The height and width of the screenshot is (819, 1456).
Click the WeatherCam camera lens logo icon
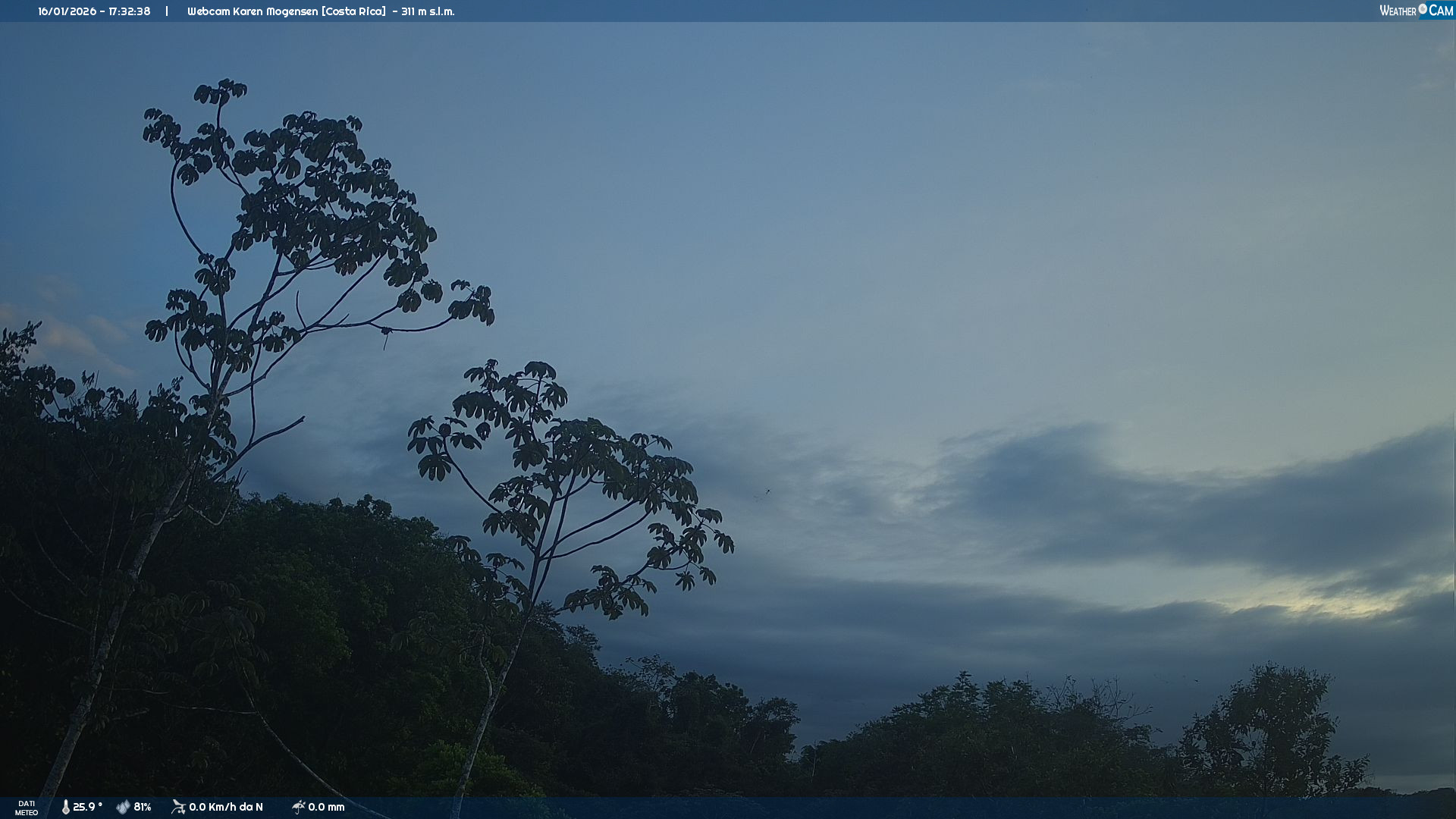coord(1423,9)
